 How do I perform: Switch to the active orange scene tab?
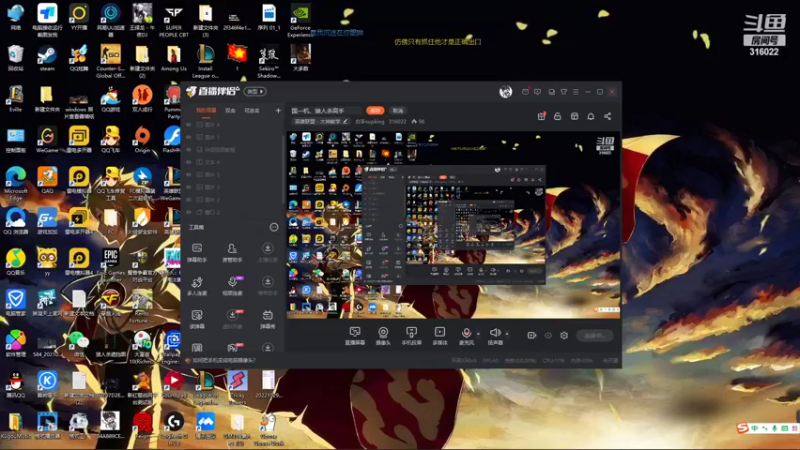(206, 111)
